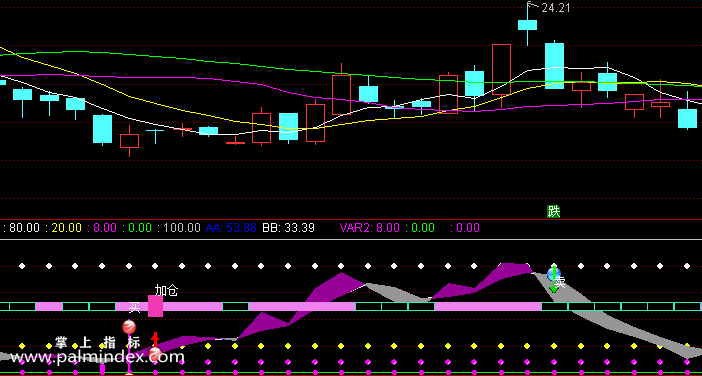Select the cyan candlestick beneath the 24.21 label

(x=527, y=25)
